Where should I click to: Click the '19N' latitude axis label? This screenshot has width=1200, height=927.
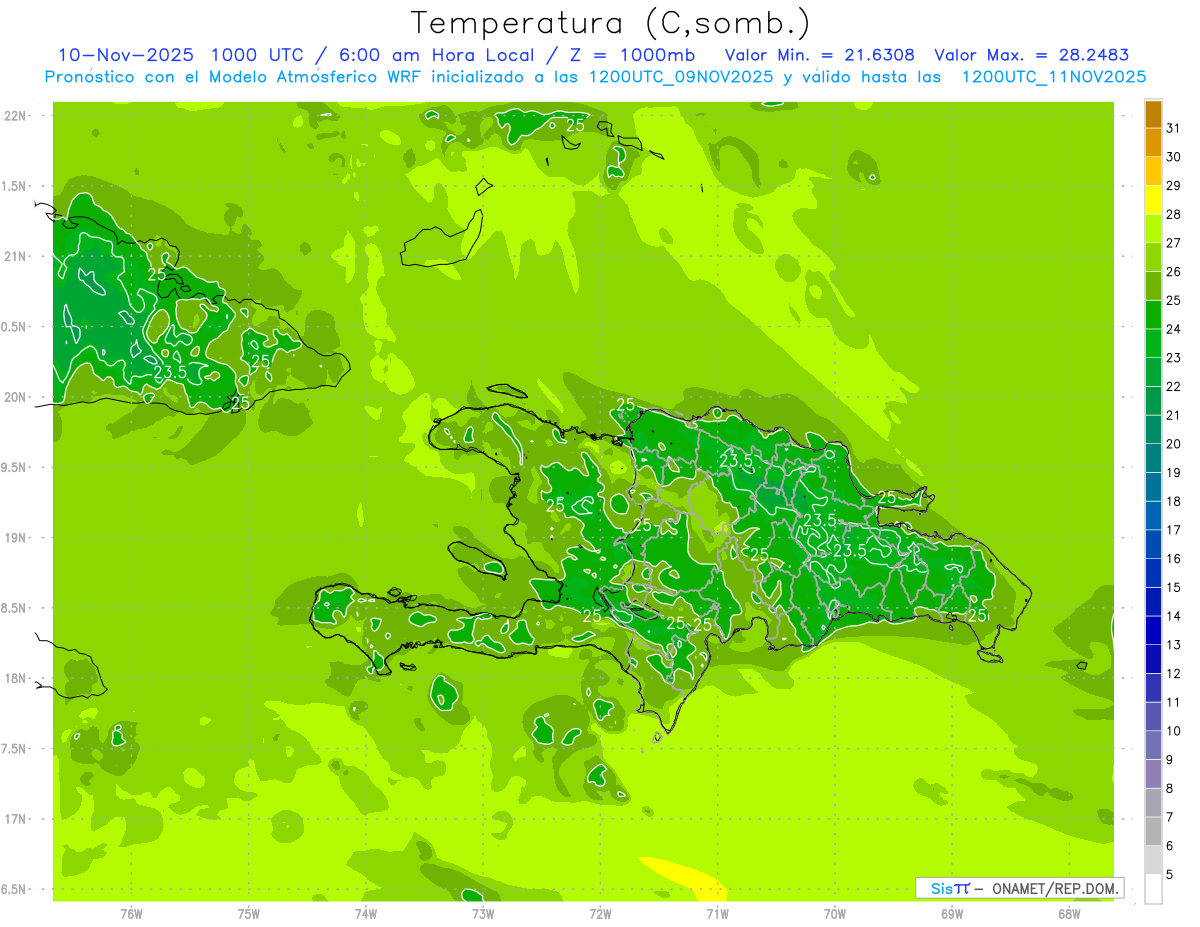[x=16, y=538]
